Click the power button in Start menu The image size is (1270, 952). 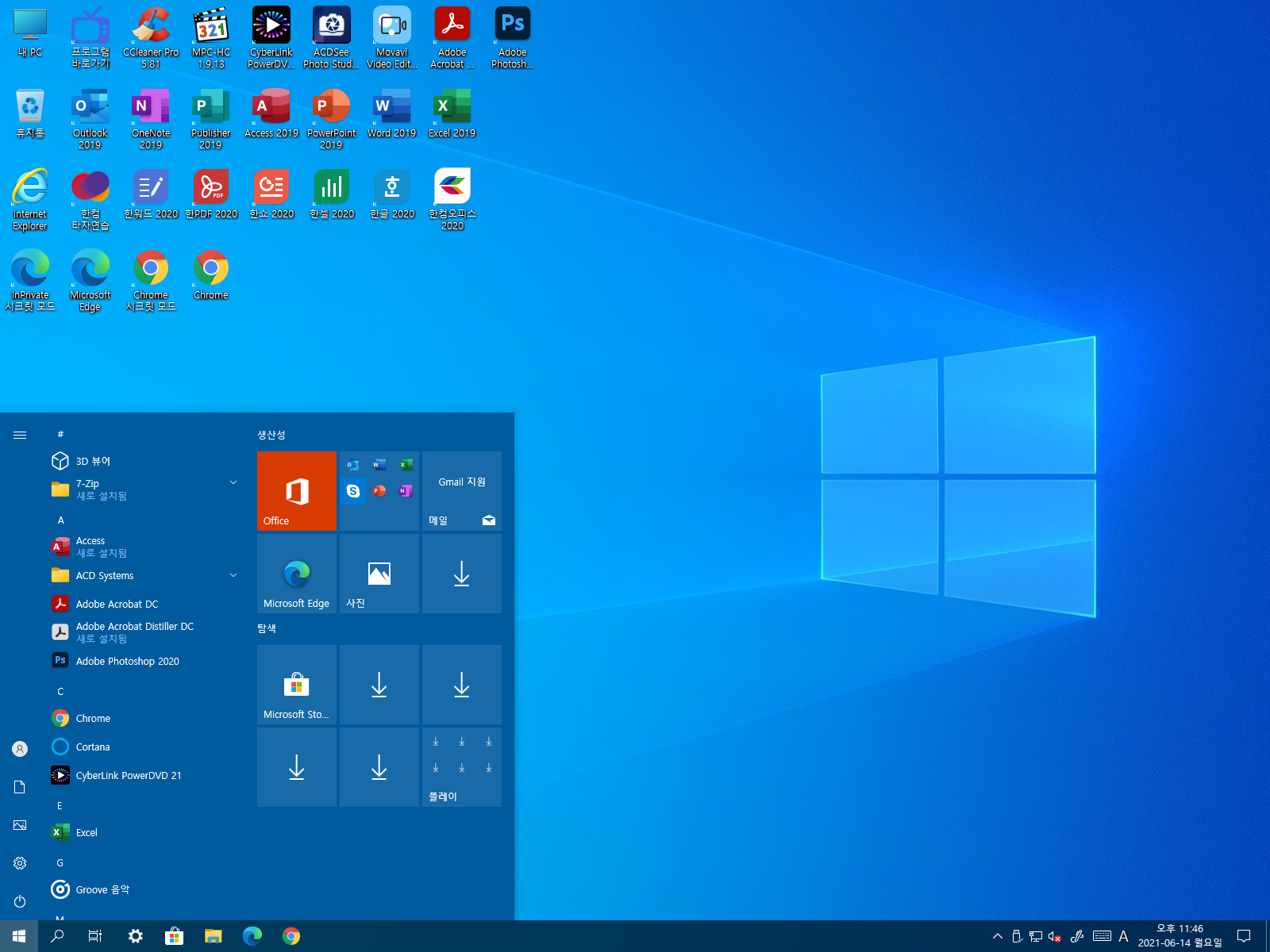click(x=20, y=901)
